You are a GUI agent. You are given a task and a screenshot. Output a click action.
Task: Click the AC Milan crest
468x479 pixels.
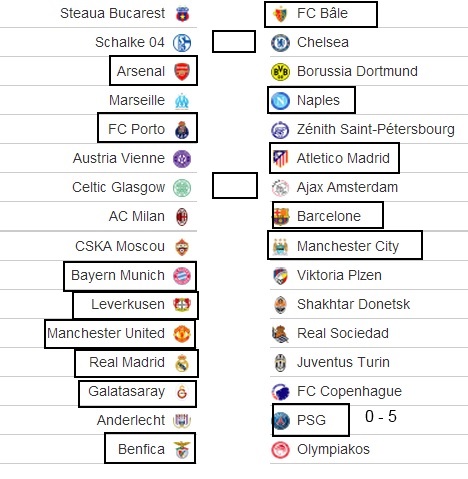click(x=182, y=217)
